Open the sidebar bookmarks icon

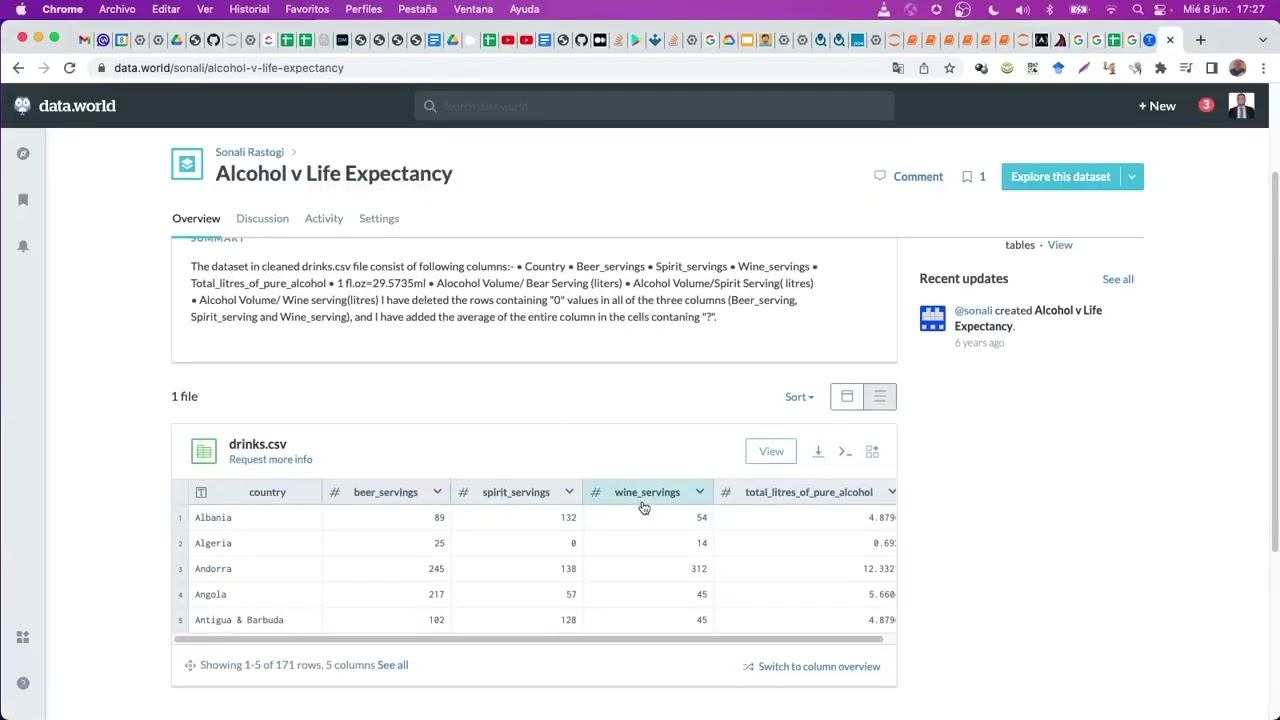(23, 200)
